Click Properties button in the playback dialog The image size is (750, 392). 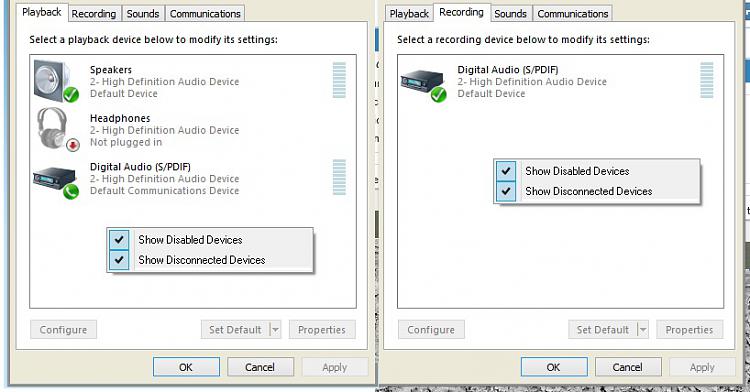click(x=322, y=330)
